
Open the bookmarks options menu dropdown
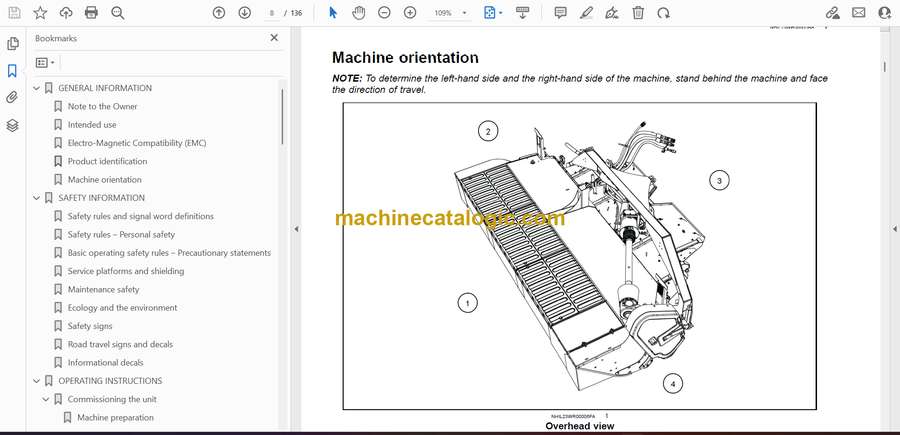point(46,62)
